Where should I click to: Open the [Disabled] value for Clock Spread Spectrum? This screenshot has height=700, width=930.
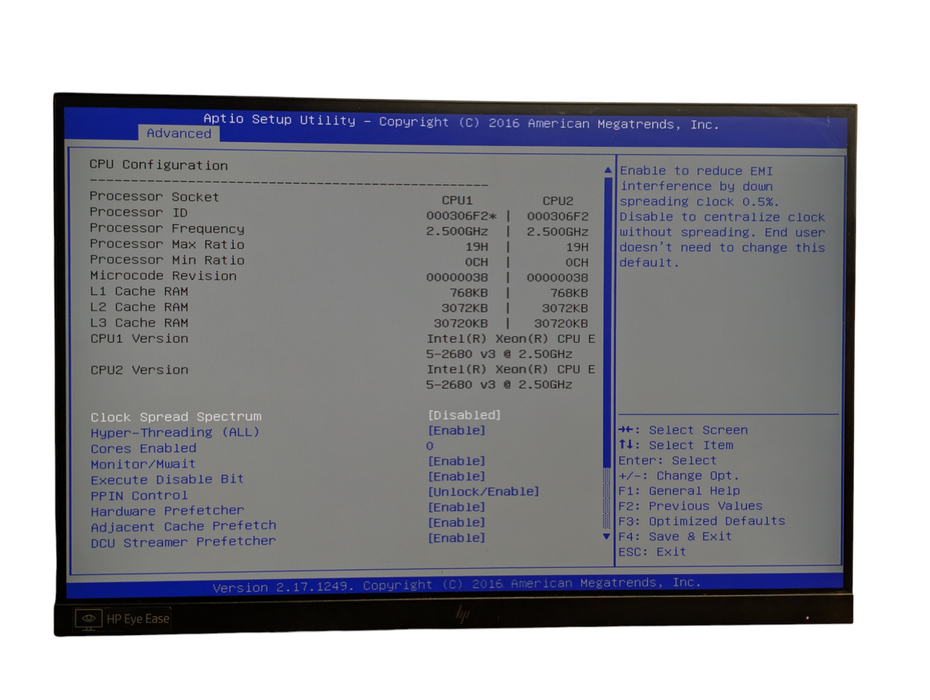tap(464, 415)
